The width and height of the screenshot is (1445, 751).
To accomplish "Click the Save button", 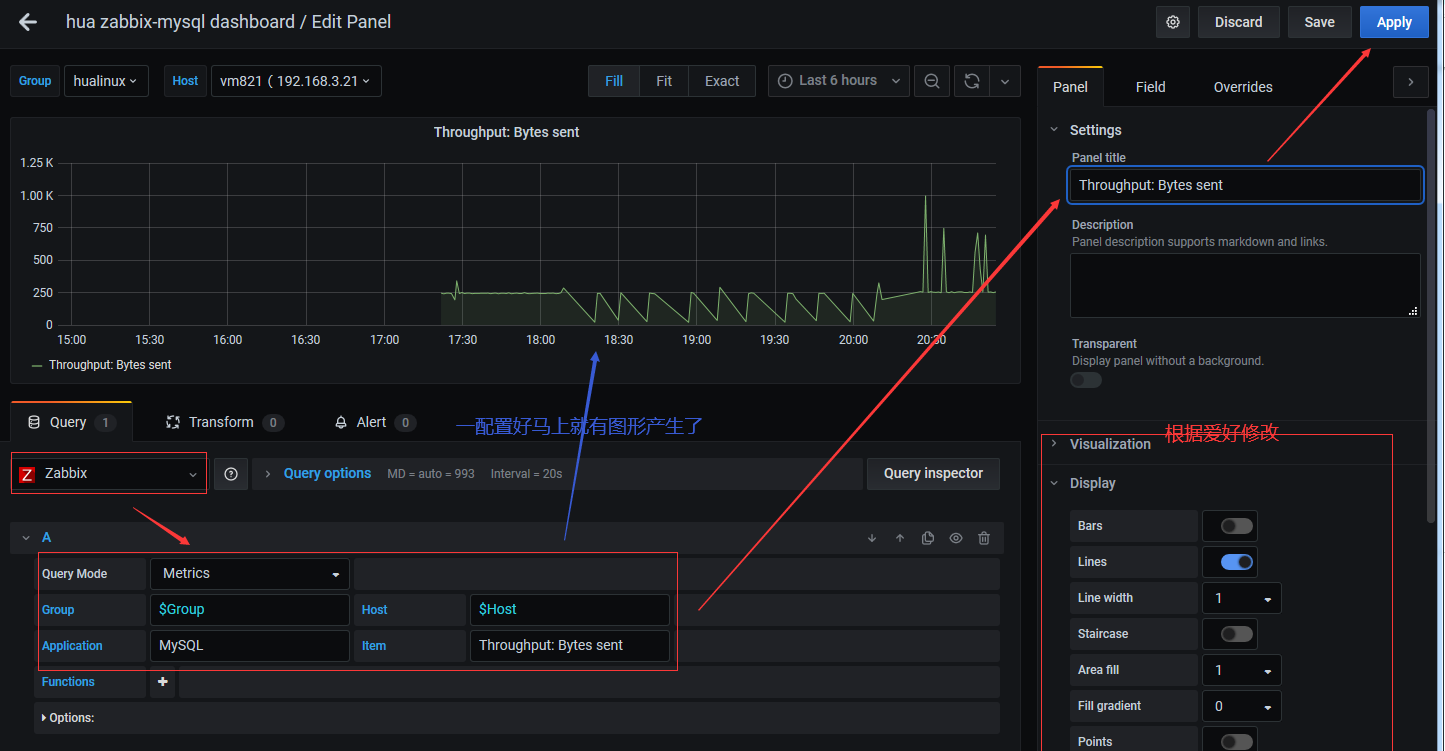I will [1320, 22].
